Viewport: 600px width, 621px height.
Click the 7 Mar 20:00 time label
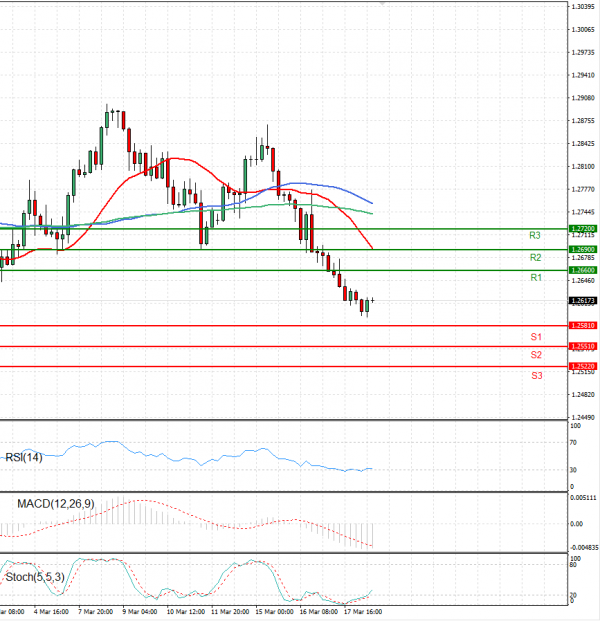[95, 612]
